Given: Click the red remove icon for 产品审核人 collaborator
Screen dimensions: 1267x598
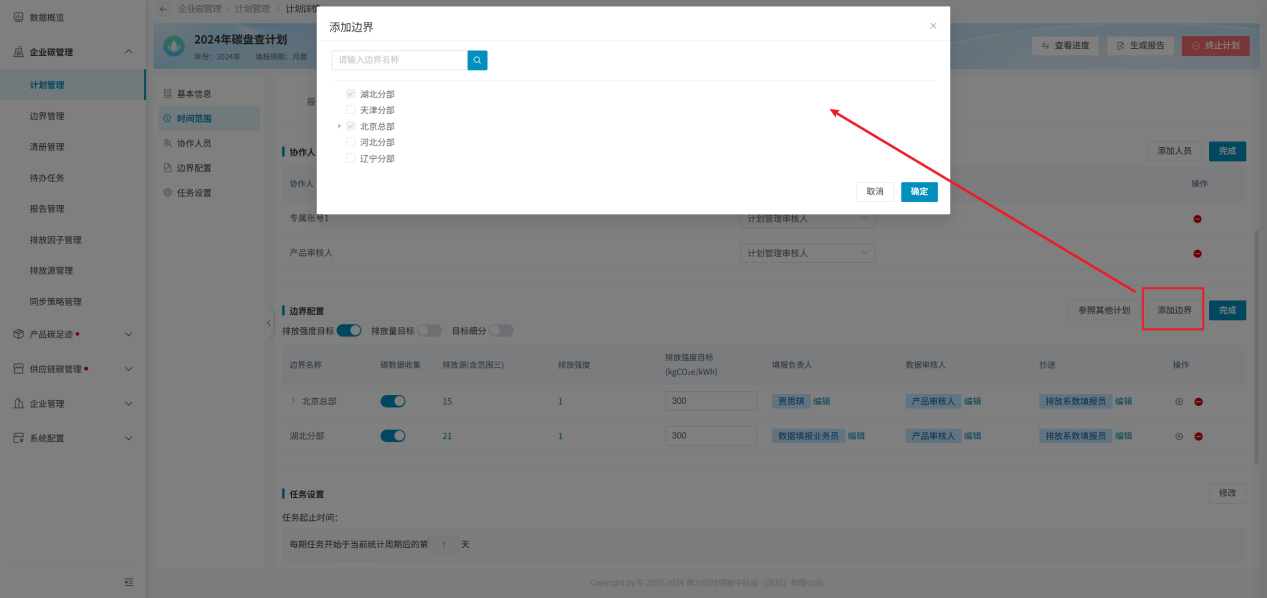Looking at the screenshot, I should (1197, 254).
